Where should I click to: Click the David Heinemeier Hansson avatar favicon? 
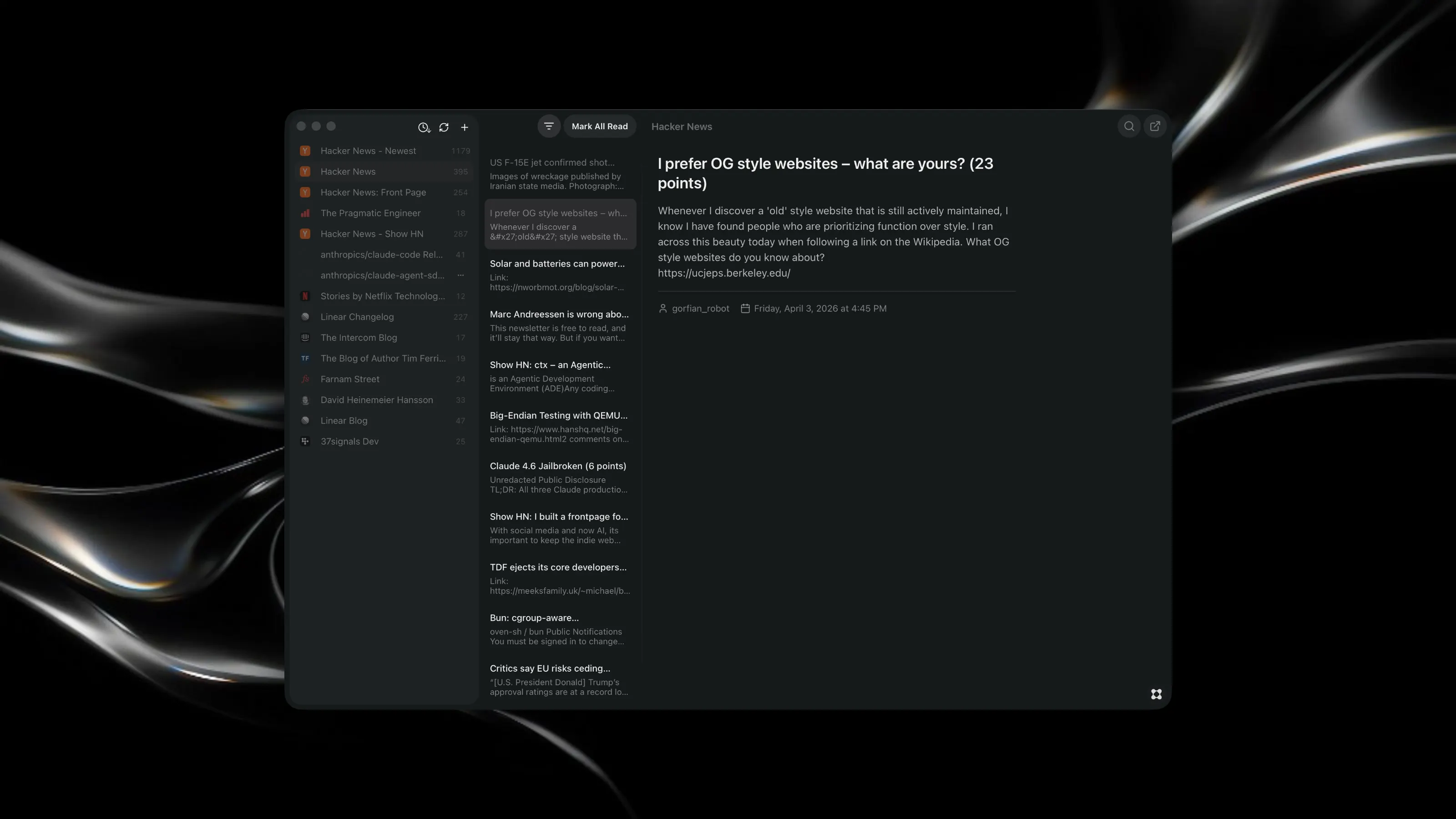click(305, 399)
